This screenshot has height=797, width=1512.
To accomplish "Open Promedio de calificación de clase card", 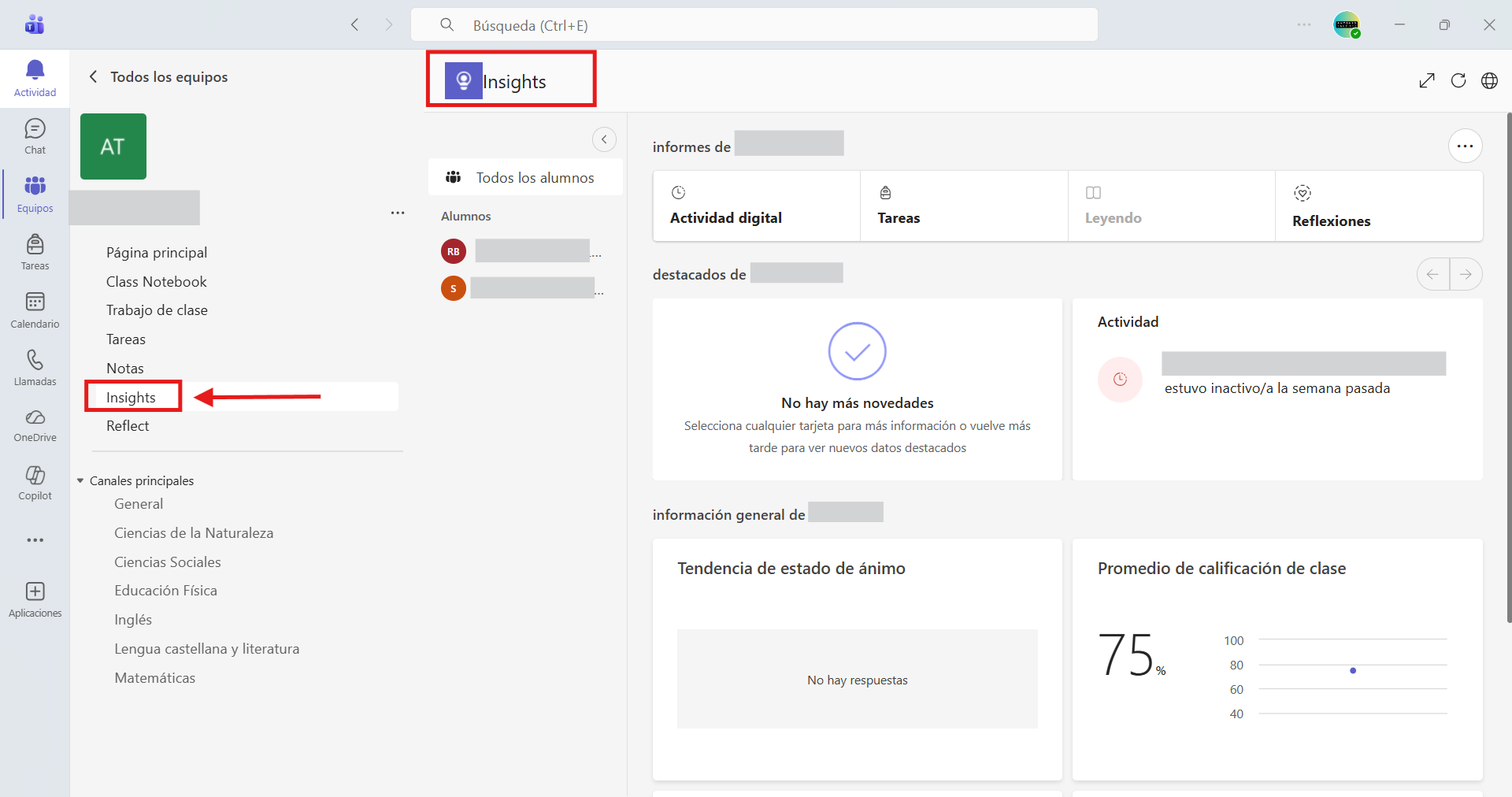I will pyautogui.click(x=1277, y=659).
